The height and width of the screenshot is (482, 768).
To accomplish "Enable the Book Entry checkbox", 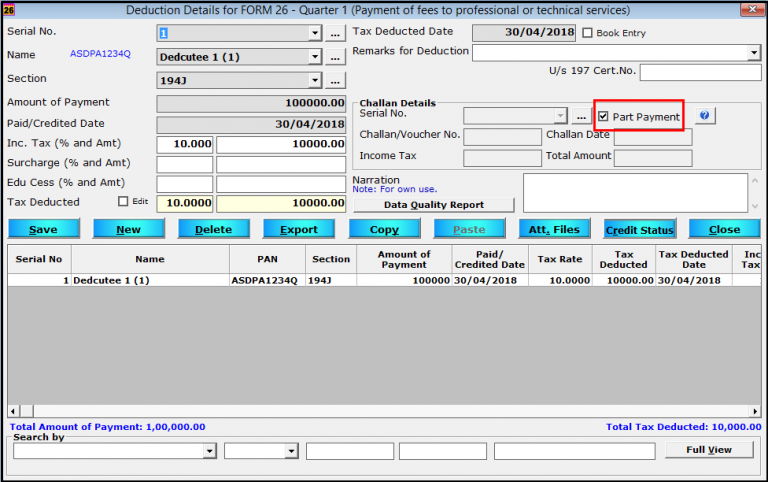I will point(588,33).
